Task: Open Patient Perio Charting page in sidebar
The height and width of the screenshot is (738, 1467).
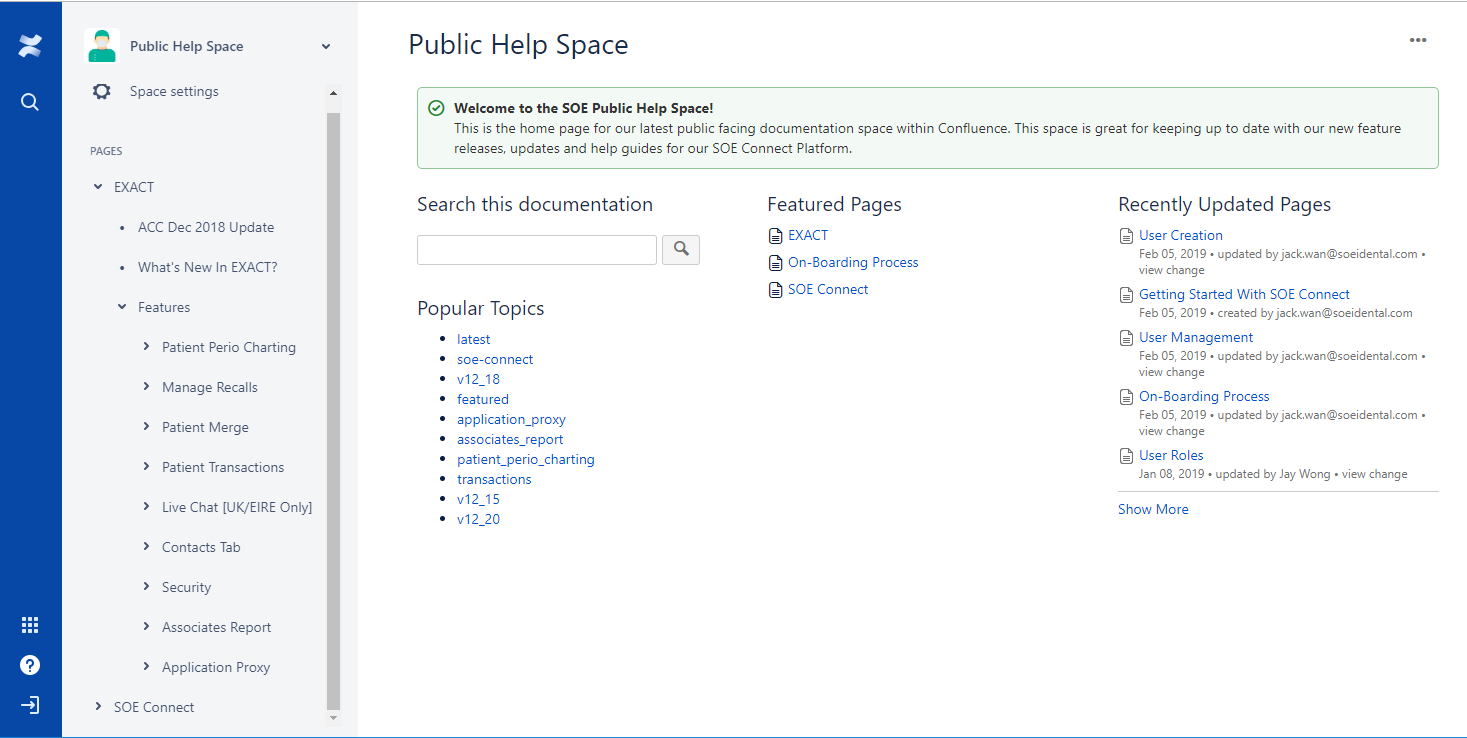Action: pyautogui.click(x=229, y=347)
